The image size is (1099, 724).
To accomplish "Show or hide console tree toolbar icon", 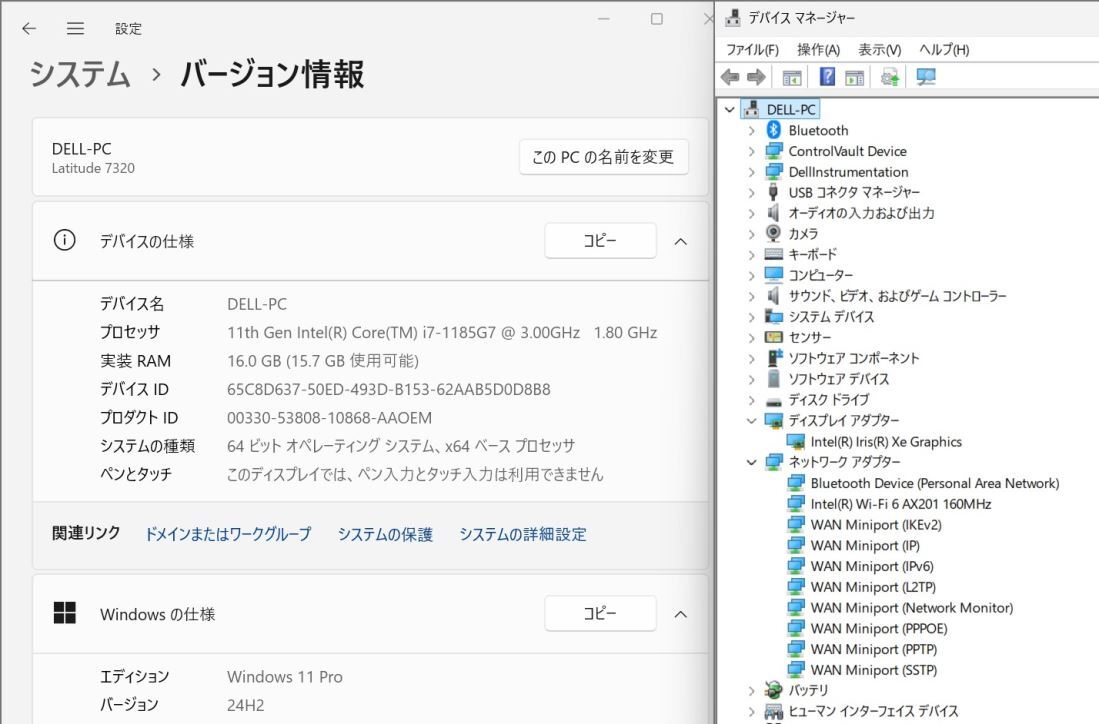I will click(792, 77).
